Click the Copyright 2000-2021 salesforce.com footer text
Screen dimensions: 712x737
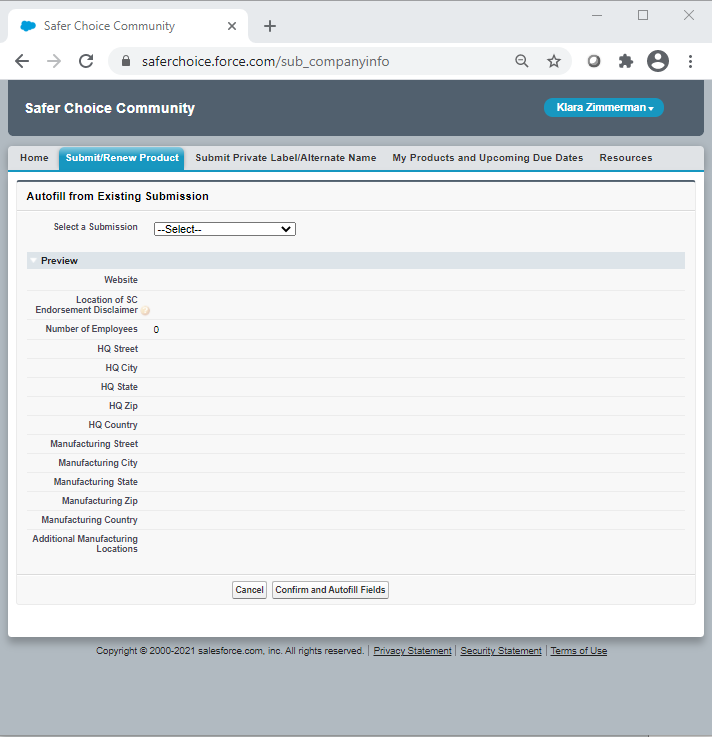pyautogui.click(x=230, y=651)
